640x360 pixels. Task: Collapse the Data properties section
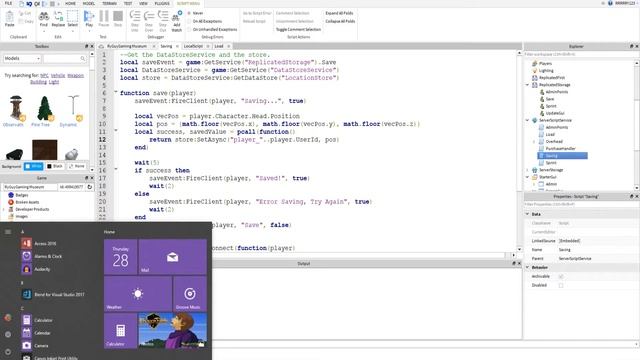[x=527, y=214]
